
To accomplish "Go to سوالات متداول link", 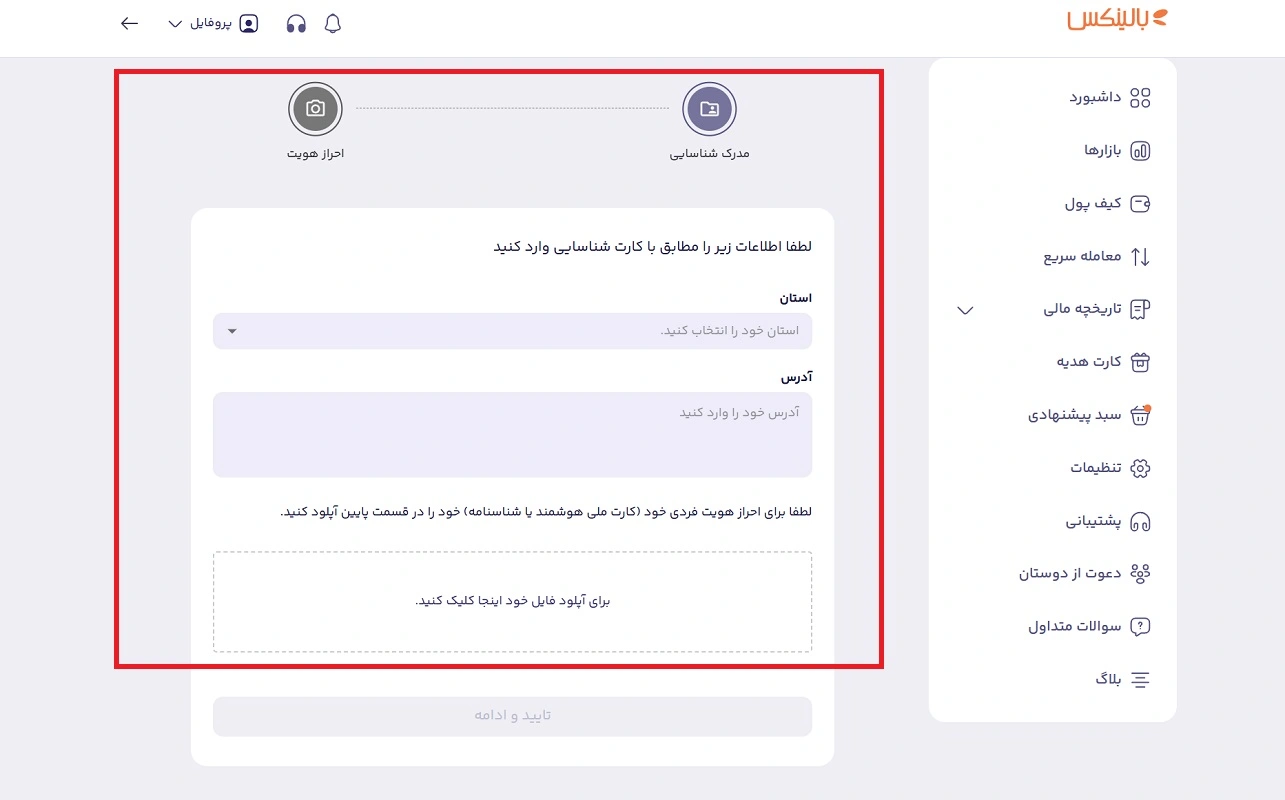I will pyautogui.click(x=1075, y=627).
